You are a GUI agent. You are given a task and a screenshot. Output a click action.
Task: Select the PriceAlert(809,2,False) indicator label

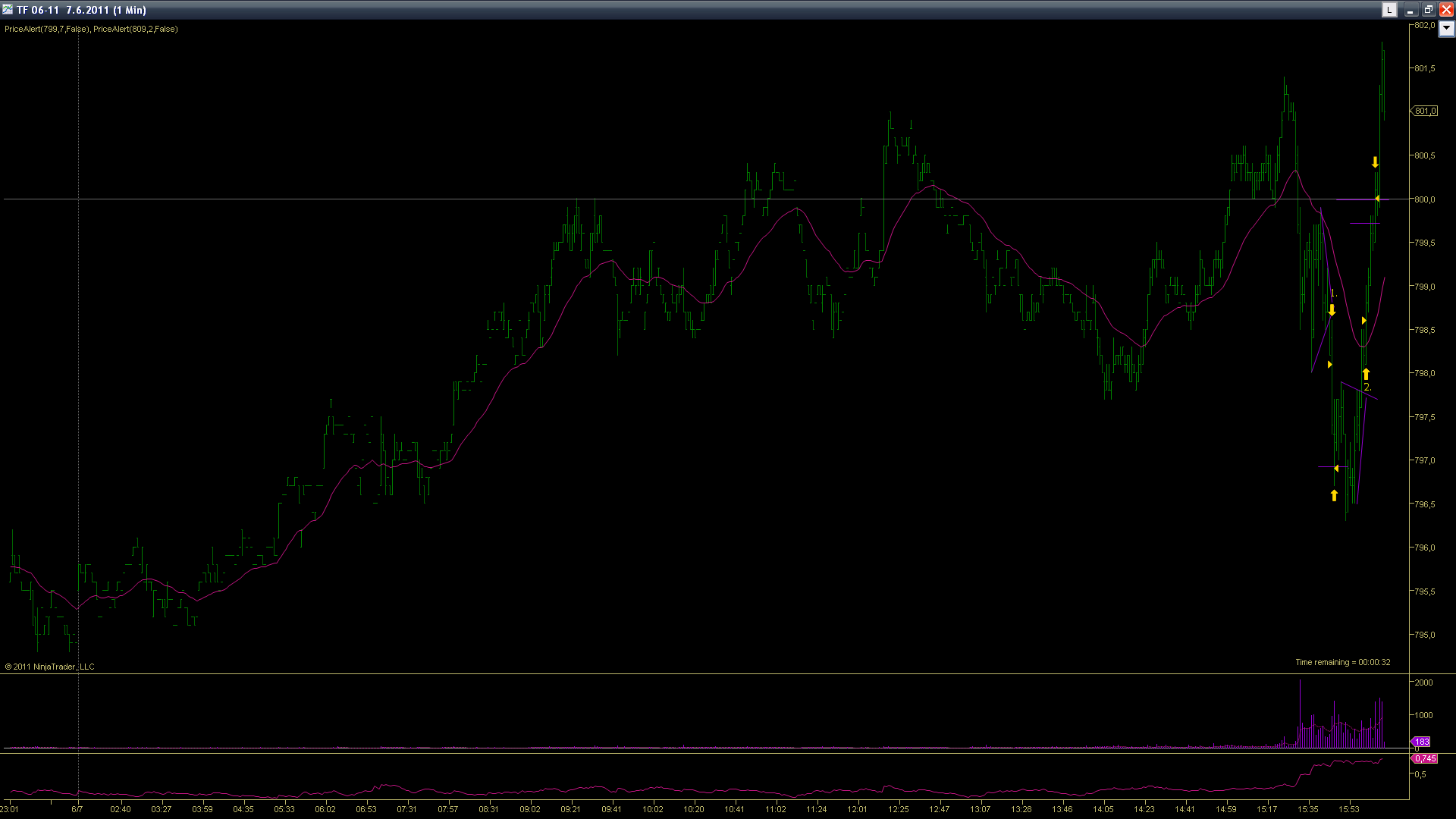[x=136, y=29]
